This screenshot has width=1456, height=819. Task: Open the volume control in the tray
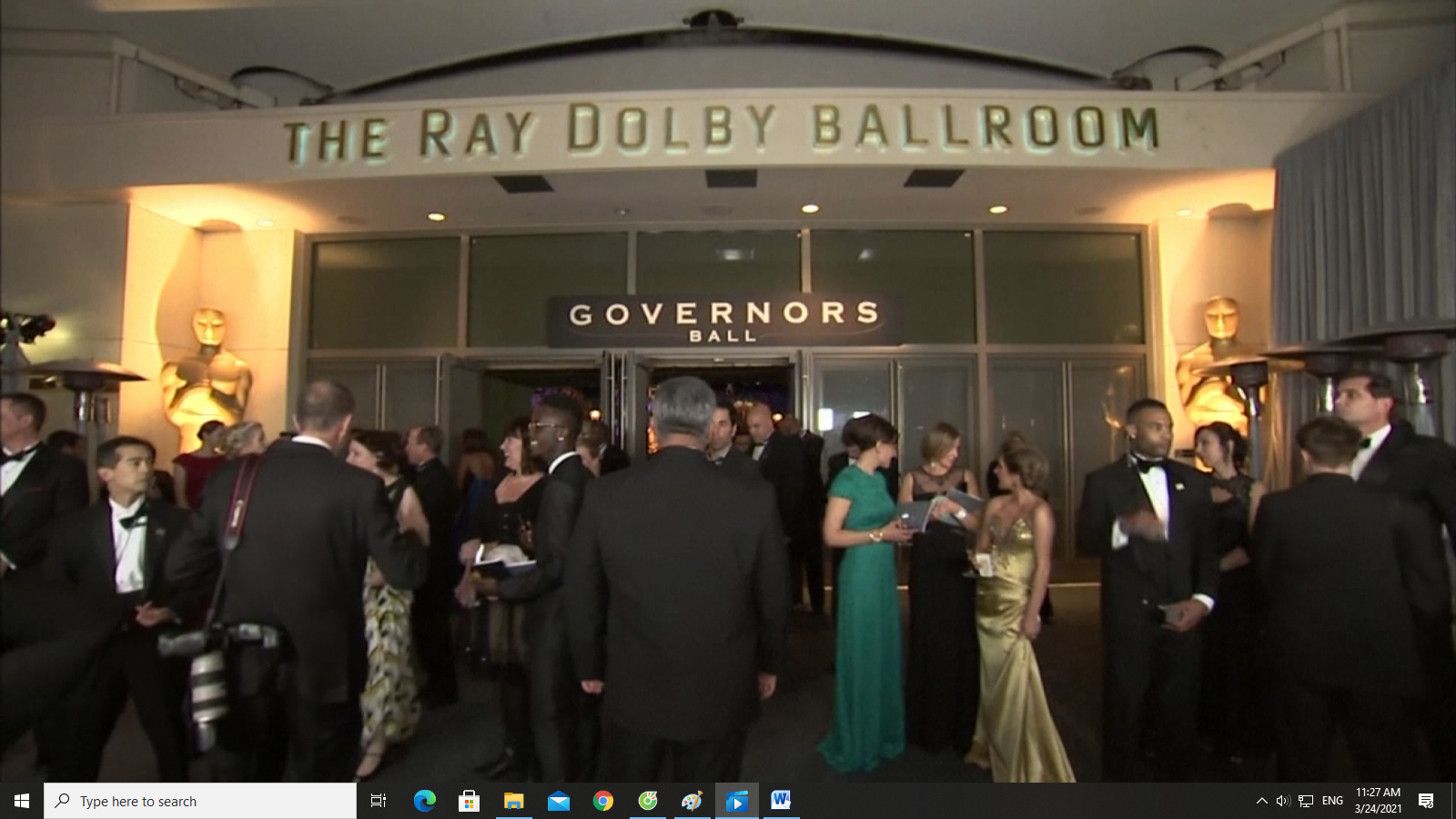tap(1283, 801)
